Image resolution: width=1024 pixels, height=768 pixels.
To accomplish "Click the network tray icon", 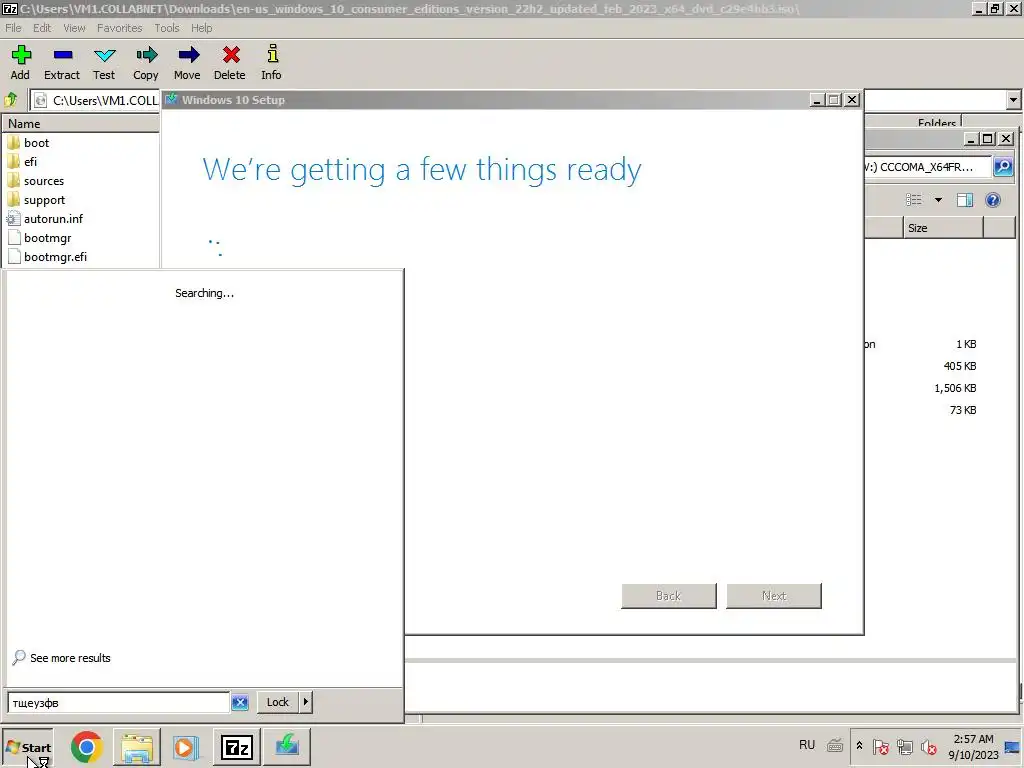I will [x=904, y=746].
